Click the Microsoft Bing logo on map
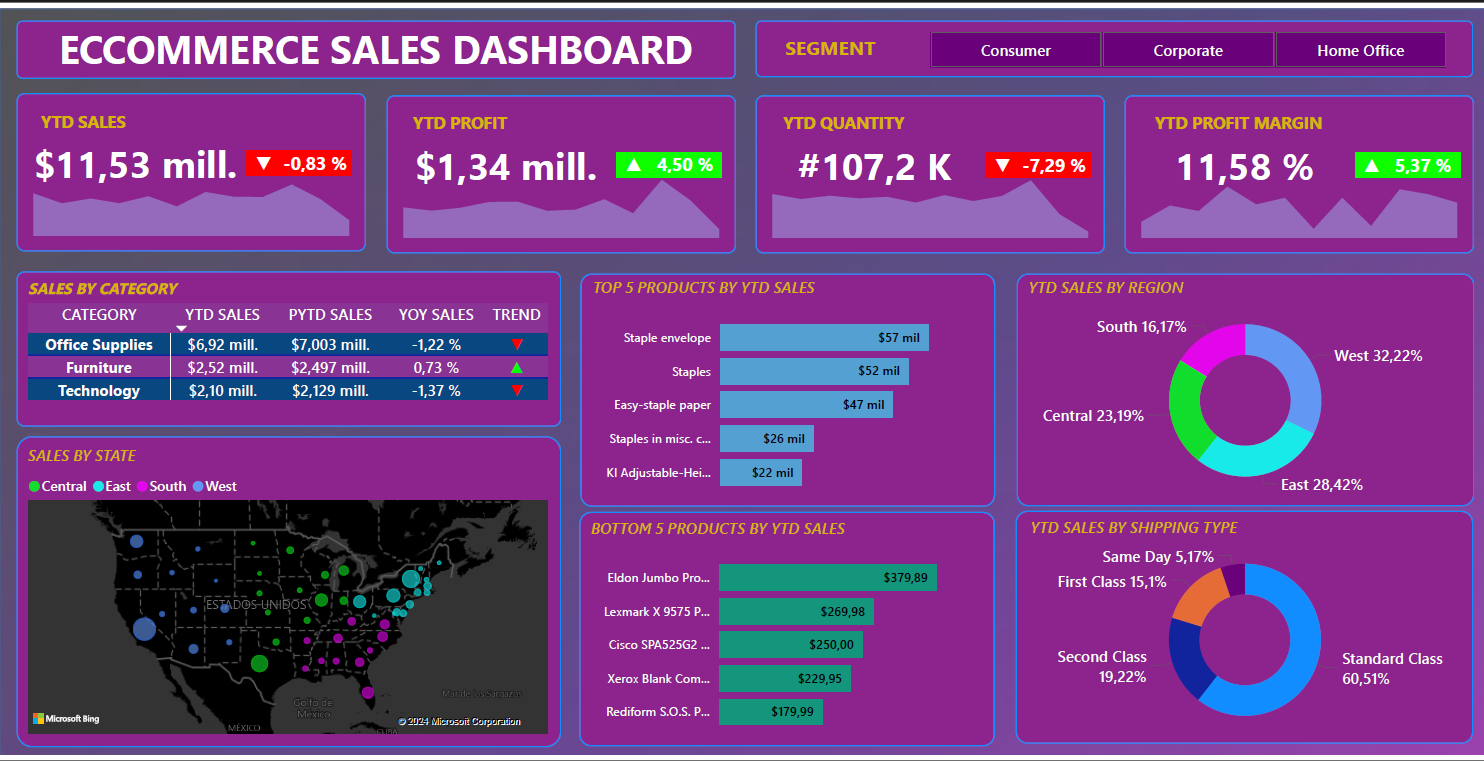The width and height of the screenshot is (1484, 761). [66, 718]
